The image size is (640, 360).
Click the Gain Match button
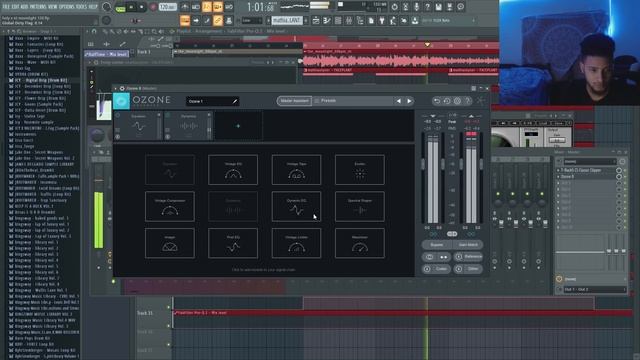[x=468, y=244]
